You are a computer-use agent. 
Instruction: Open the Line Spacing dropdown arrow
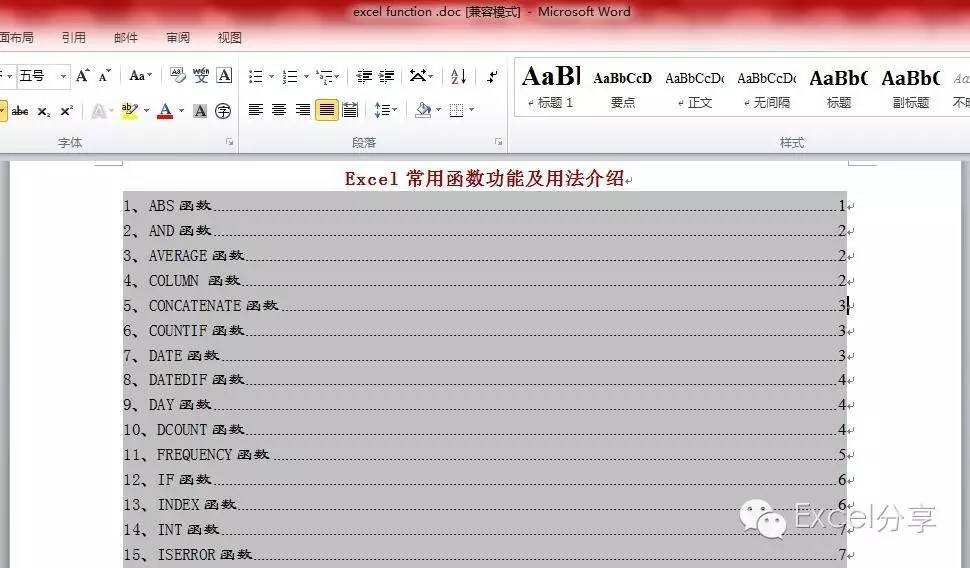click(395, 110)
